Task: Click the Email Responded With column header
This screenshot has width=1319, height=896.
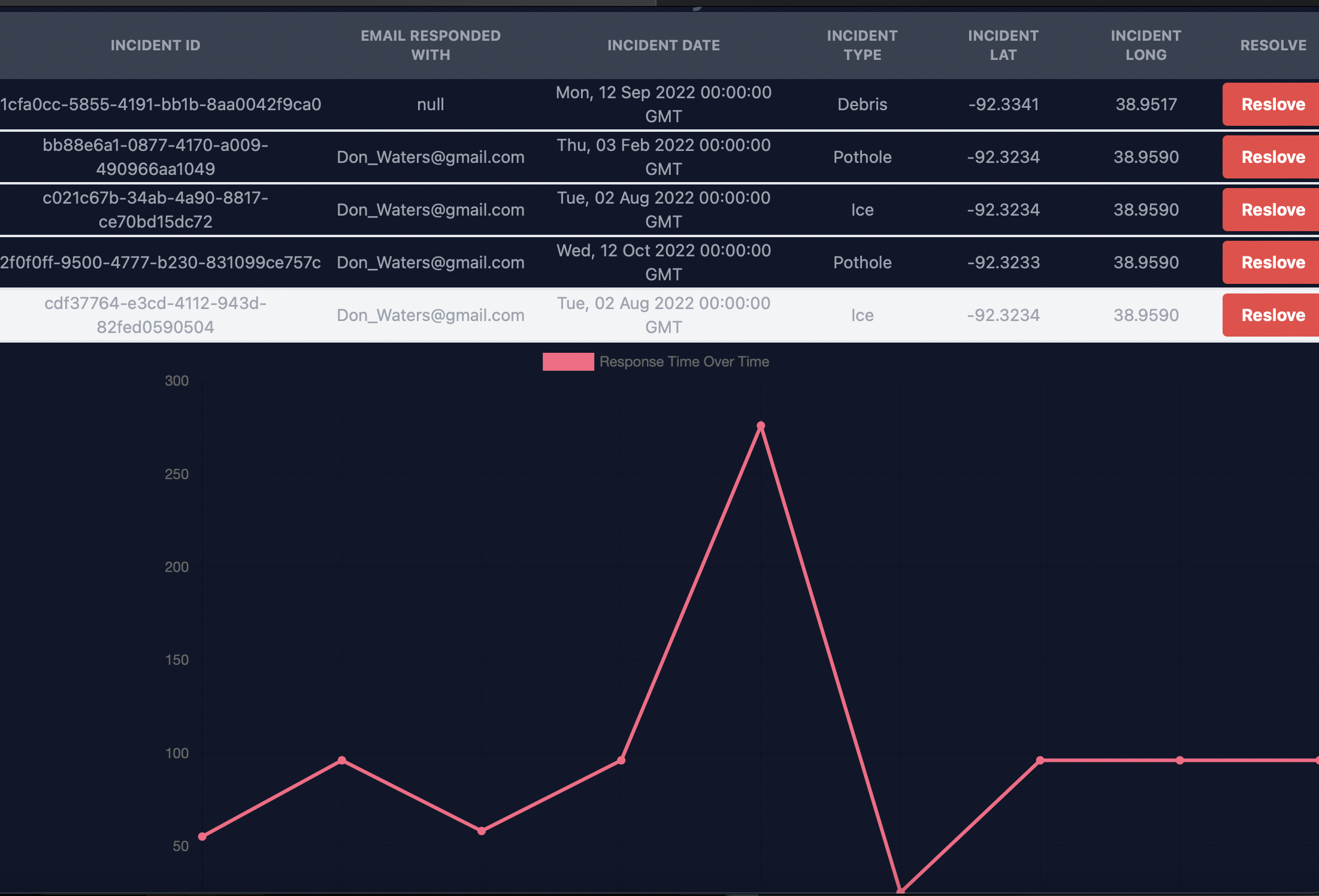Action: coord(430,46)
